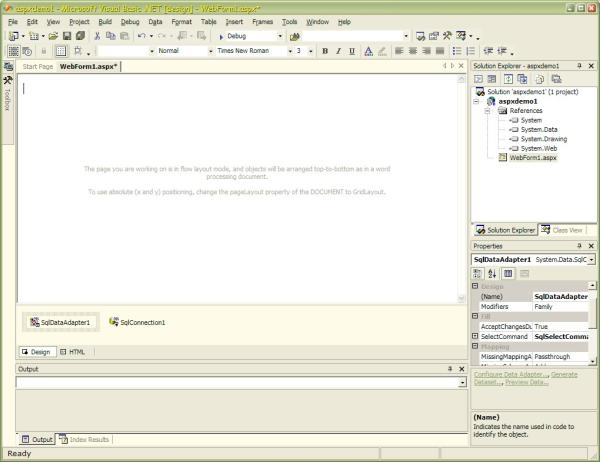Click the Preview Data link
The image size is (600, 462).
point(527,382)
